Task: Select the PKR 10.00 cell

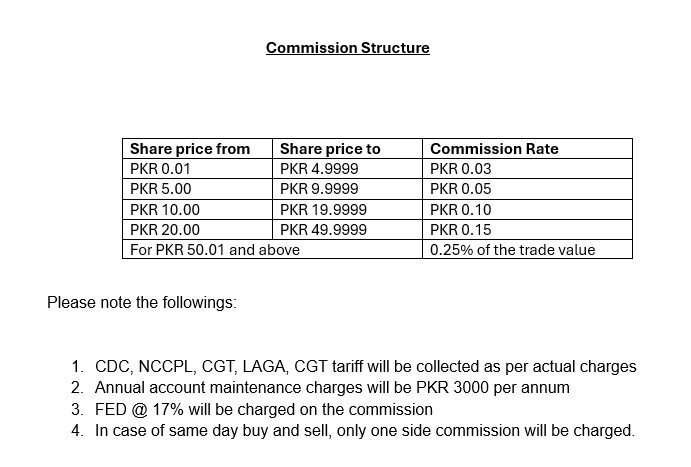Action: pyautogui.click(x=165, y=210)
